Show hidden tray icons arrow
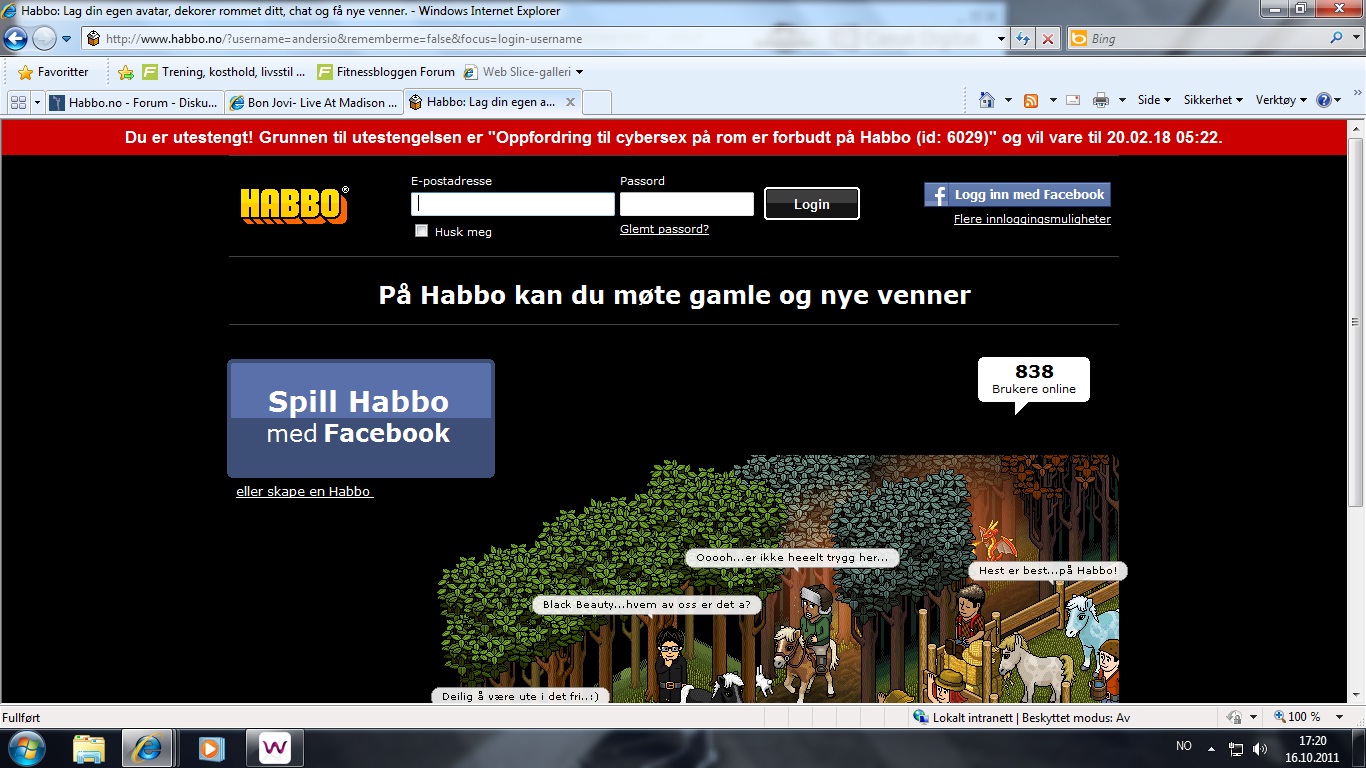This screenshot has width=1366, height=768. pyautogui.click(x=1212, y=748)
